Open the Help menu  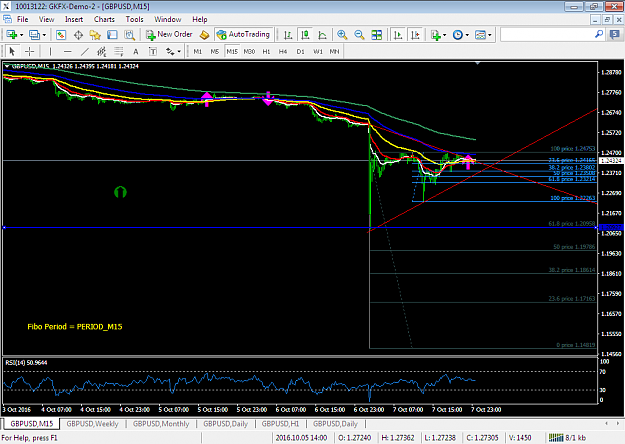pos(200,20)
